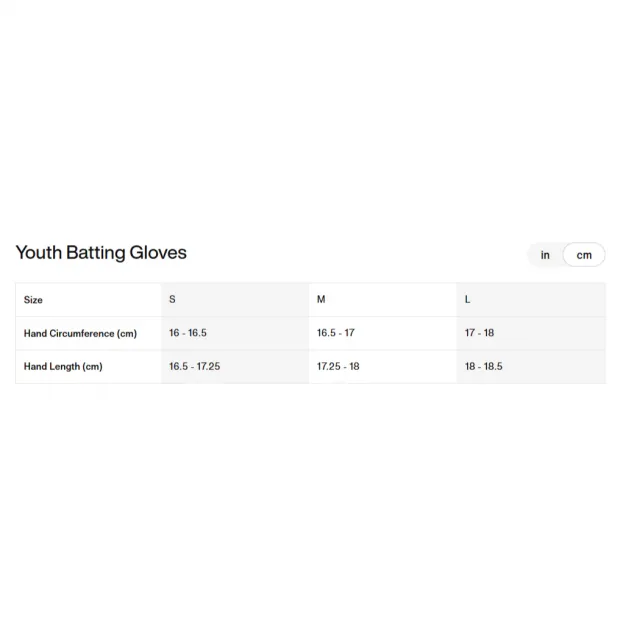Click the word Youth in the heading

pos(38,252)
